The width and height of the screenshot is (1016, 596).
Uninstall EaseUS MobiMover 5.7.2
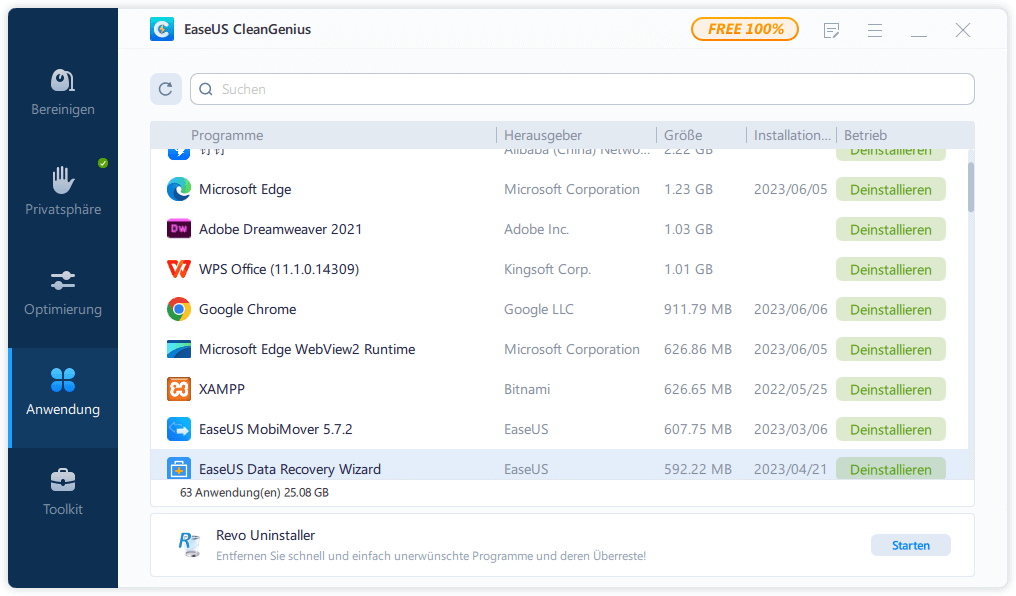(890, 430)
